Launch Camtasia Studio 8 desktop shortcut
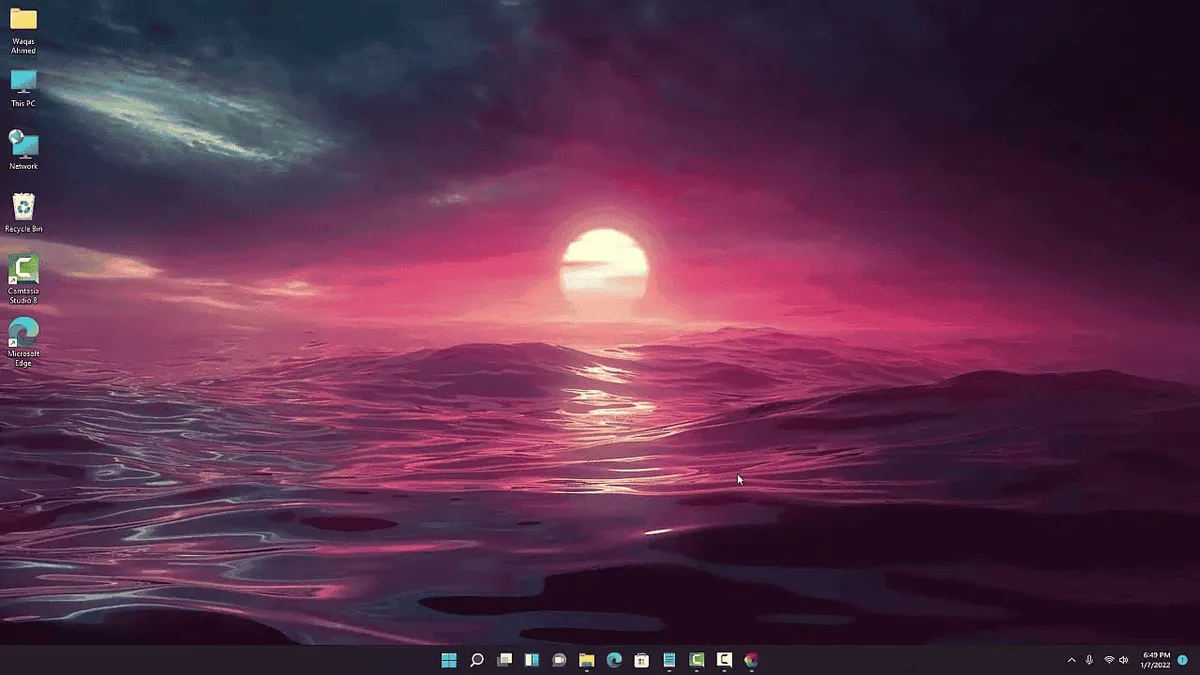The width and height of the screenshot is (1200, 675). tap(22, 272)
